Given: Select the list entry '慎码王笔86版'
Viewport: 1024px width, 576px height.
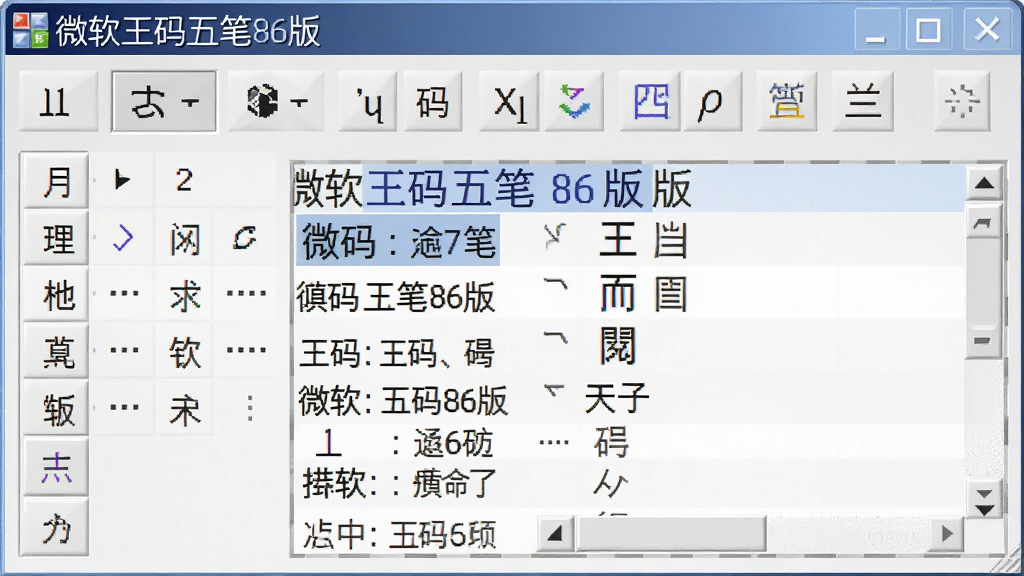Looking at the screenshot, I should [x=396, y=297].
